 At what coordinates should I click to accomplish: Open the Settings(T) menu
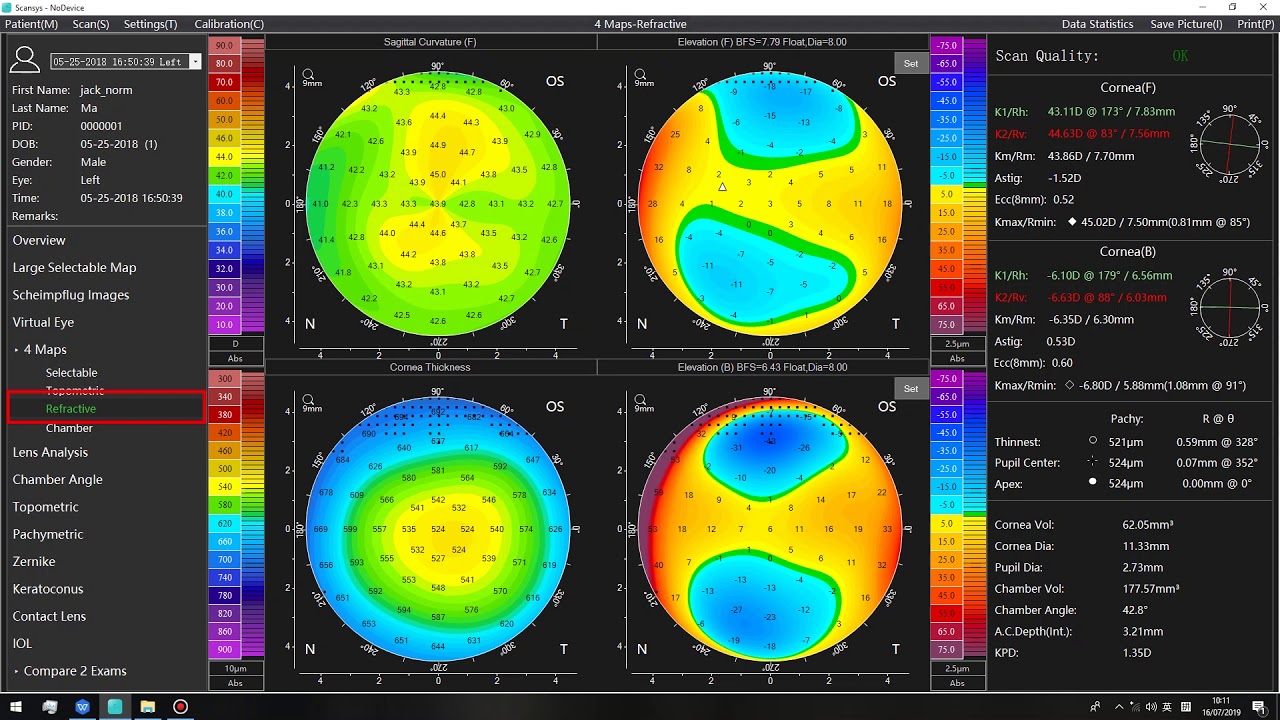tap(151, 24)
